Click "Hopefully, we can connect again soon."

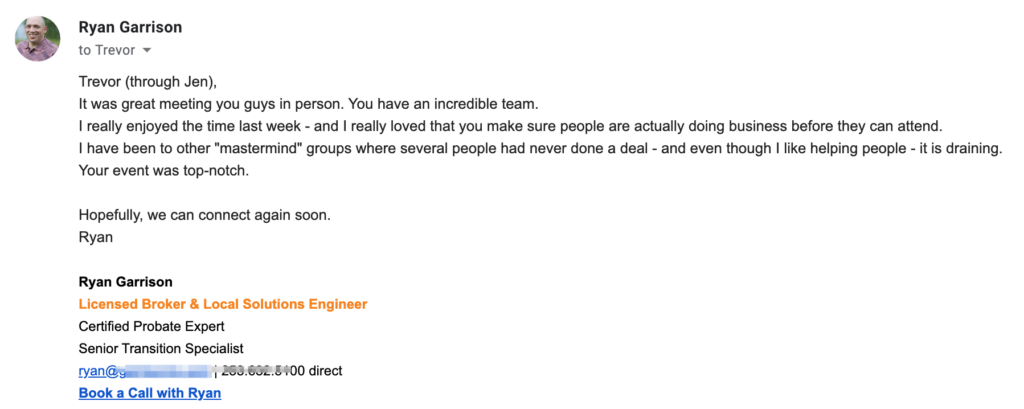coord(204,215)
